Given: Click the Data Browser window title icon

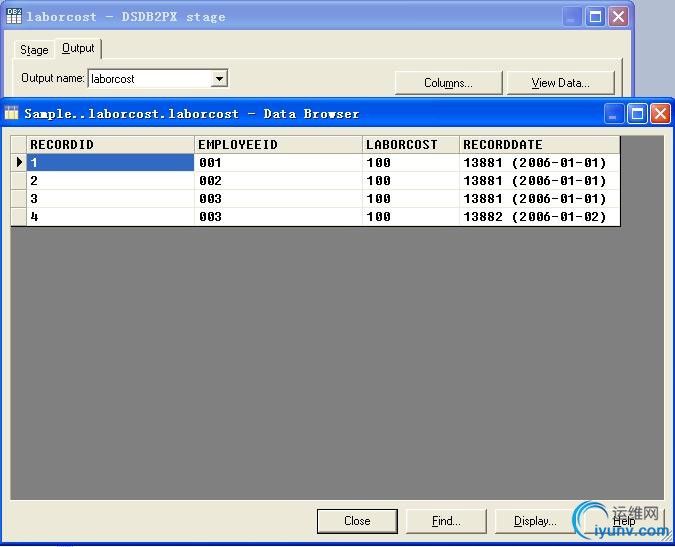Looking at the screenshot, I should [12, 113].
